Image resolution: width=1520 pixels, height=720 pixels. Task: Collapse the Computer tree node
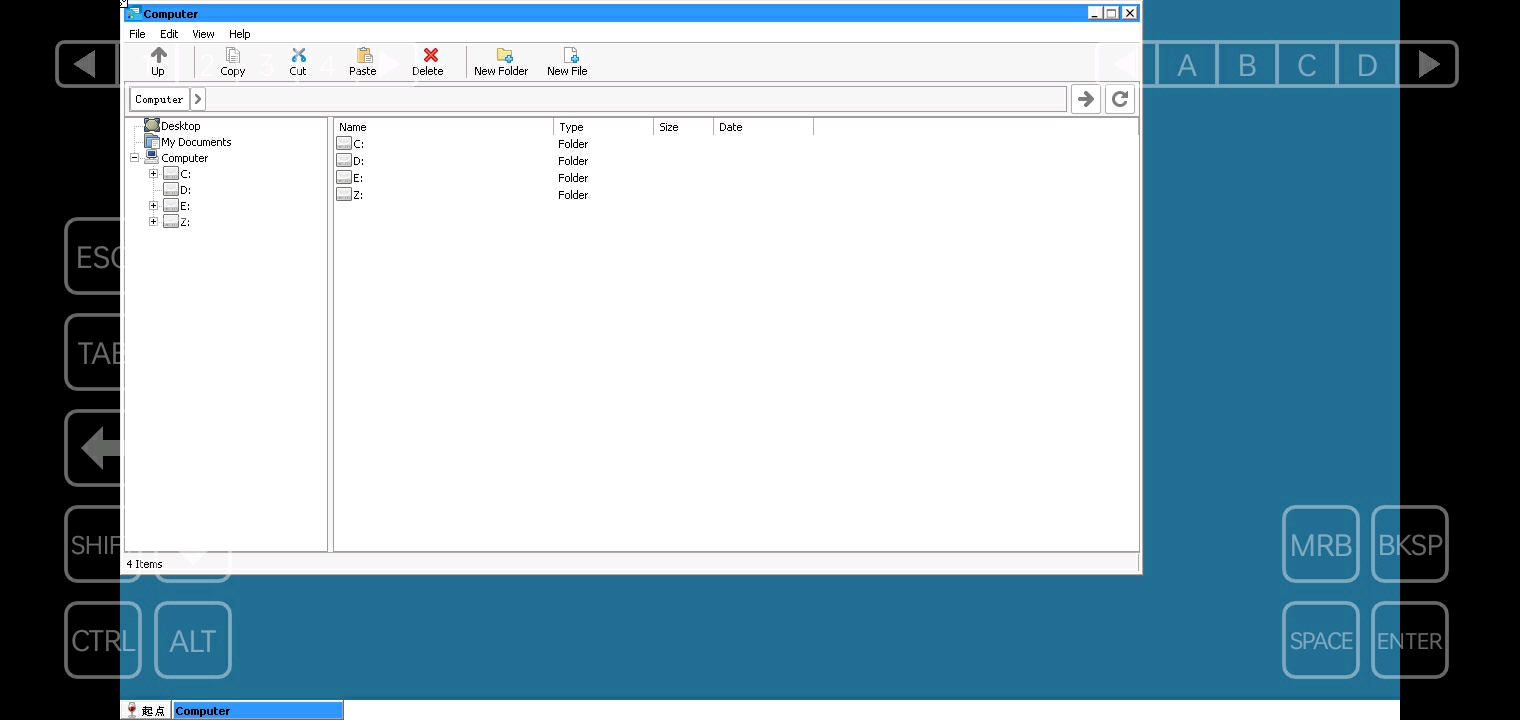135,158
